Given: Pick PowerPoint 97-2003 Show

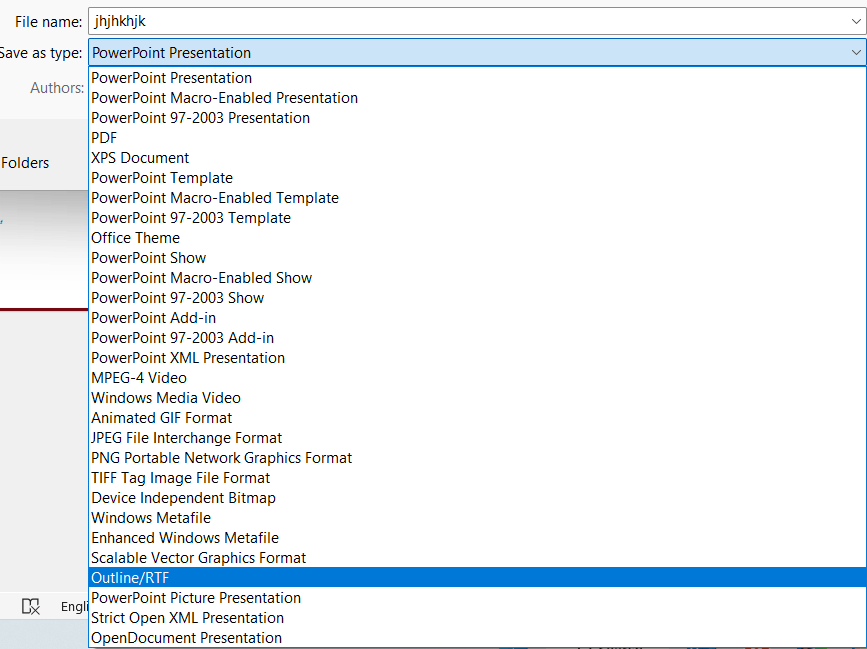Looking at the screenshot, I should 477,298.
